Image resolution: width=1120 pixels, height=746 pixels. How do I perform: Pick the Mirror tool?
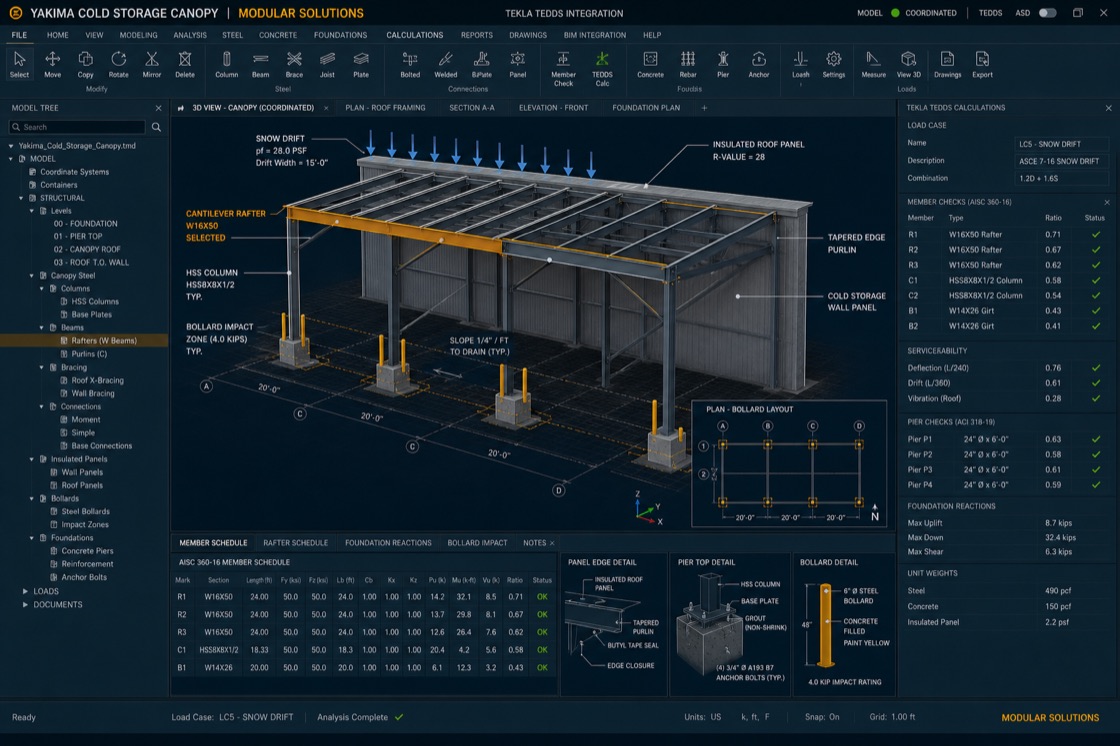[x=151, y=64]
